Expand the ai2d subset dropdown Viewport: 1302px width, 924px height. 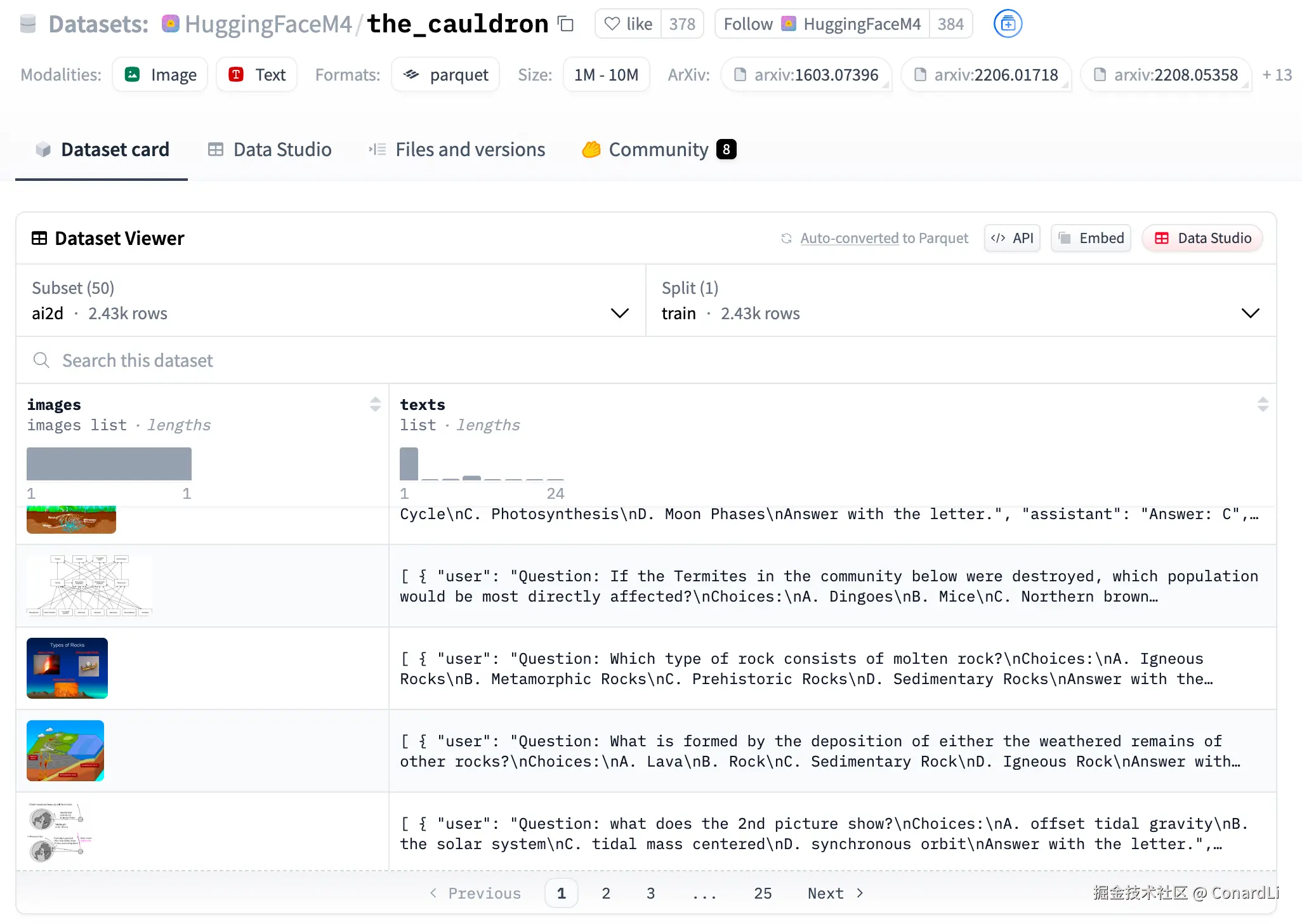point(620,313)
